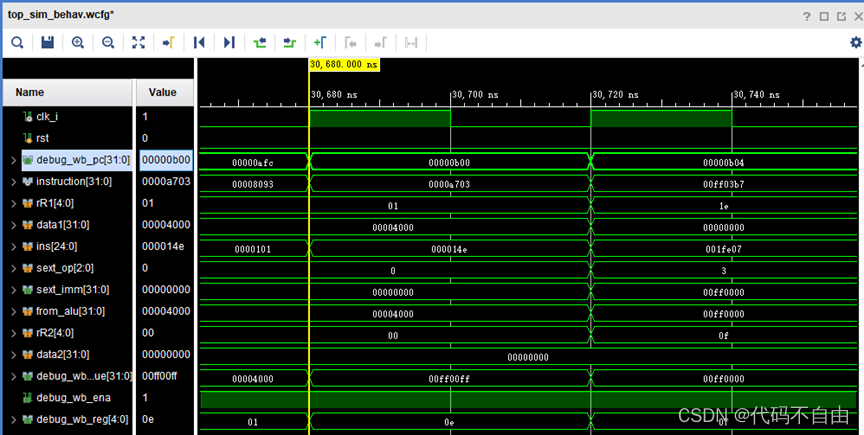Image resolution: width=864 pixels, height=435 pixels.
Task: Click the 30,740 ns ruler mark
Action: click(x=757, y=95)
